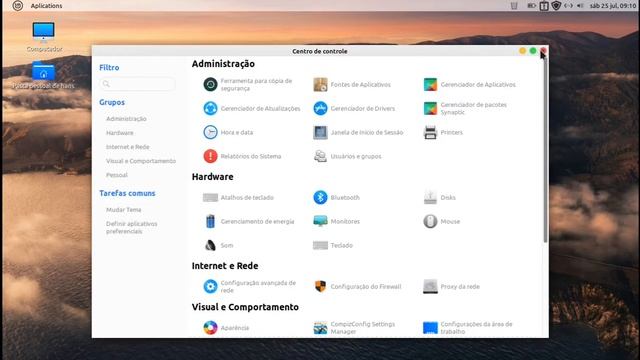Screen dimensions: 640x360
Task: Open the Printers icon
Action: (x=430, y=132)
